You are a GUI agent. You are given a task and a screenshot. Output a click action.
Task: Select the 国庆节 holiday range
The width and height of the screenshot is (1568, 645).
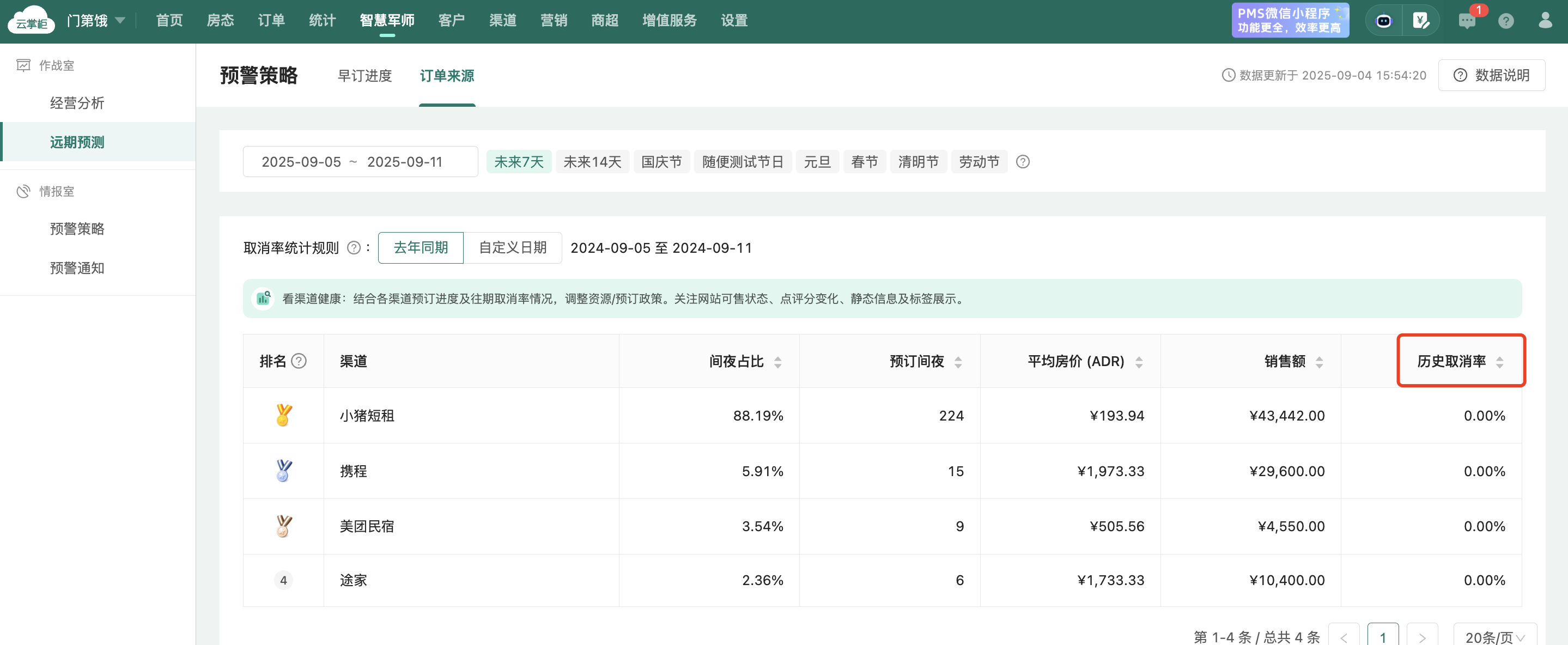[x=661, y=162]
